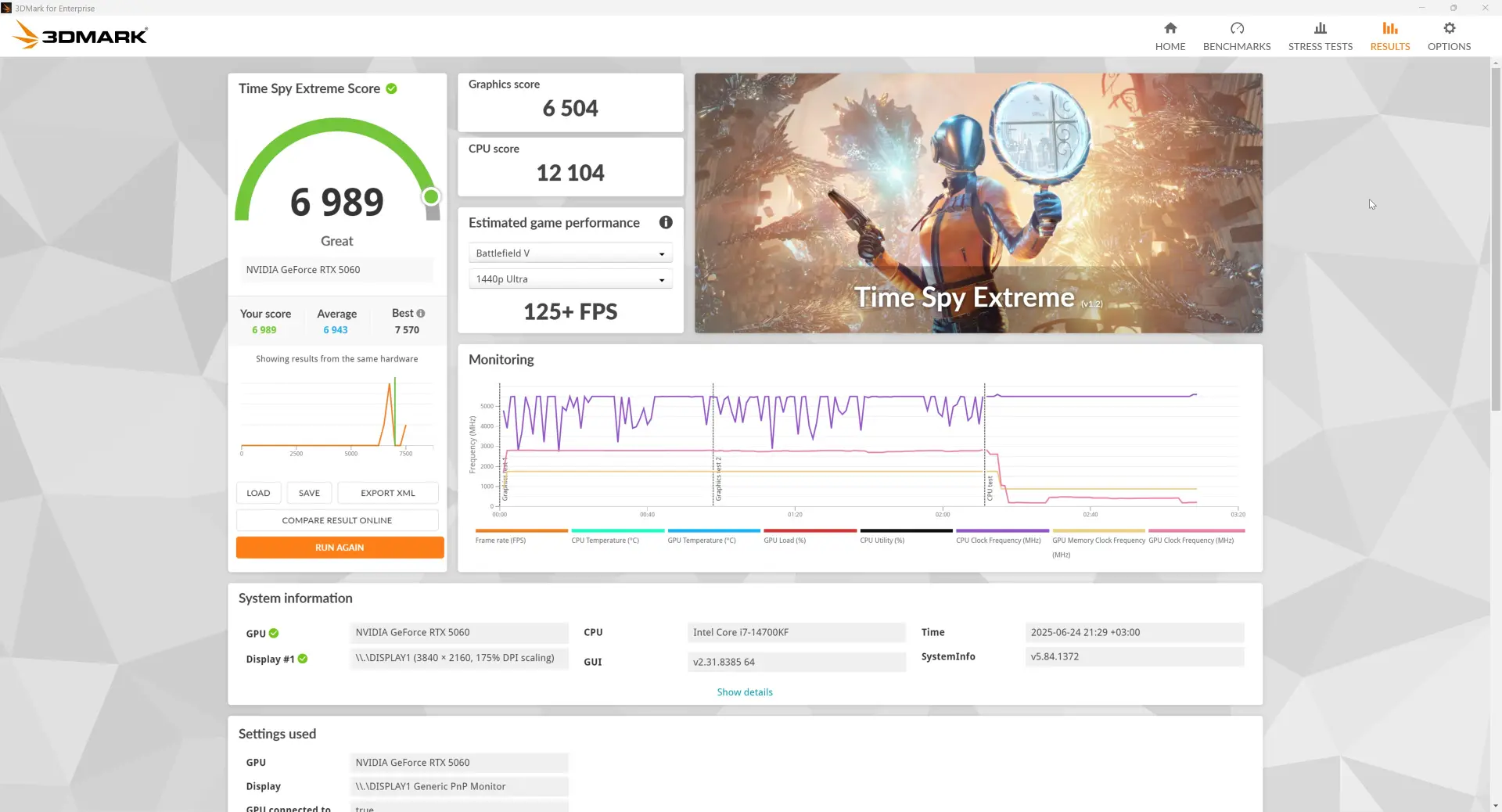
Task: Click the vertical scrollbar thumb
Action: pos(1496,239)
